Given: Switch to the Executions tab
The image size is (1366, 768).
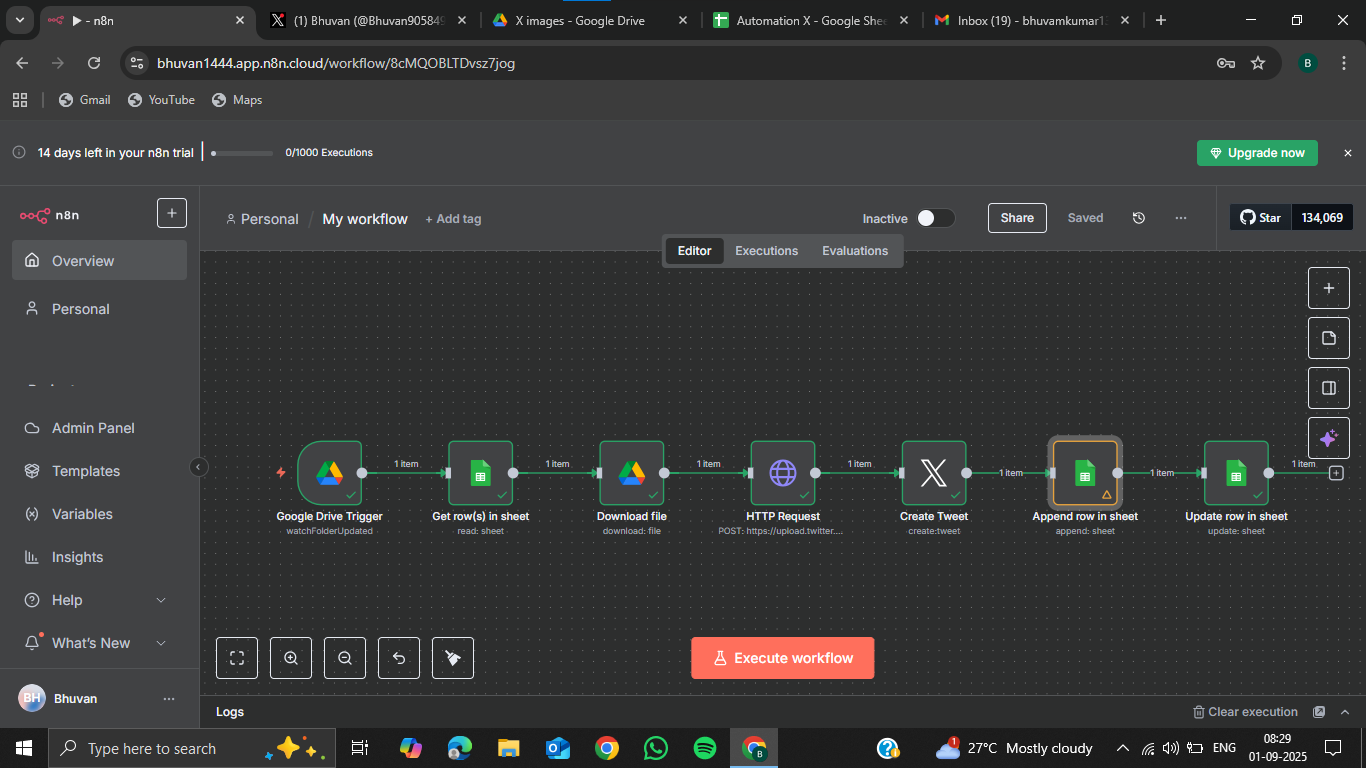Looking at the screenshot, I should tap(766, 251).
